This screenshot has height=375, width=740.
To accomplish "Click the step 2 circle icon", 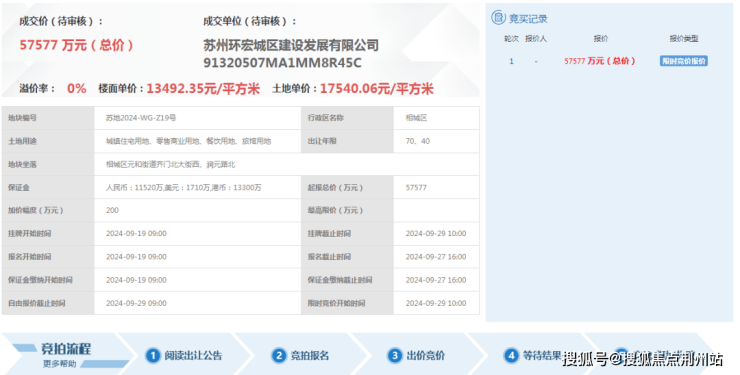I will [278, 355].
